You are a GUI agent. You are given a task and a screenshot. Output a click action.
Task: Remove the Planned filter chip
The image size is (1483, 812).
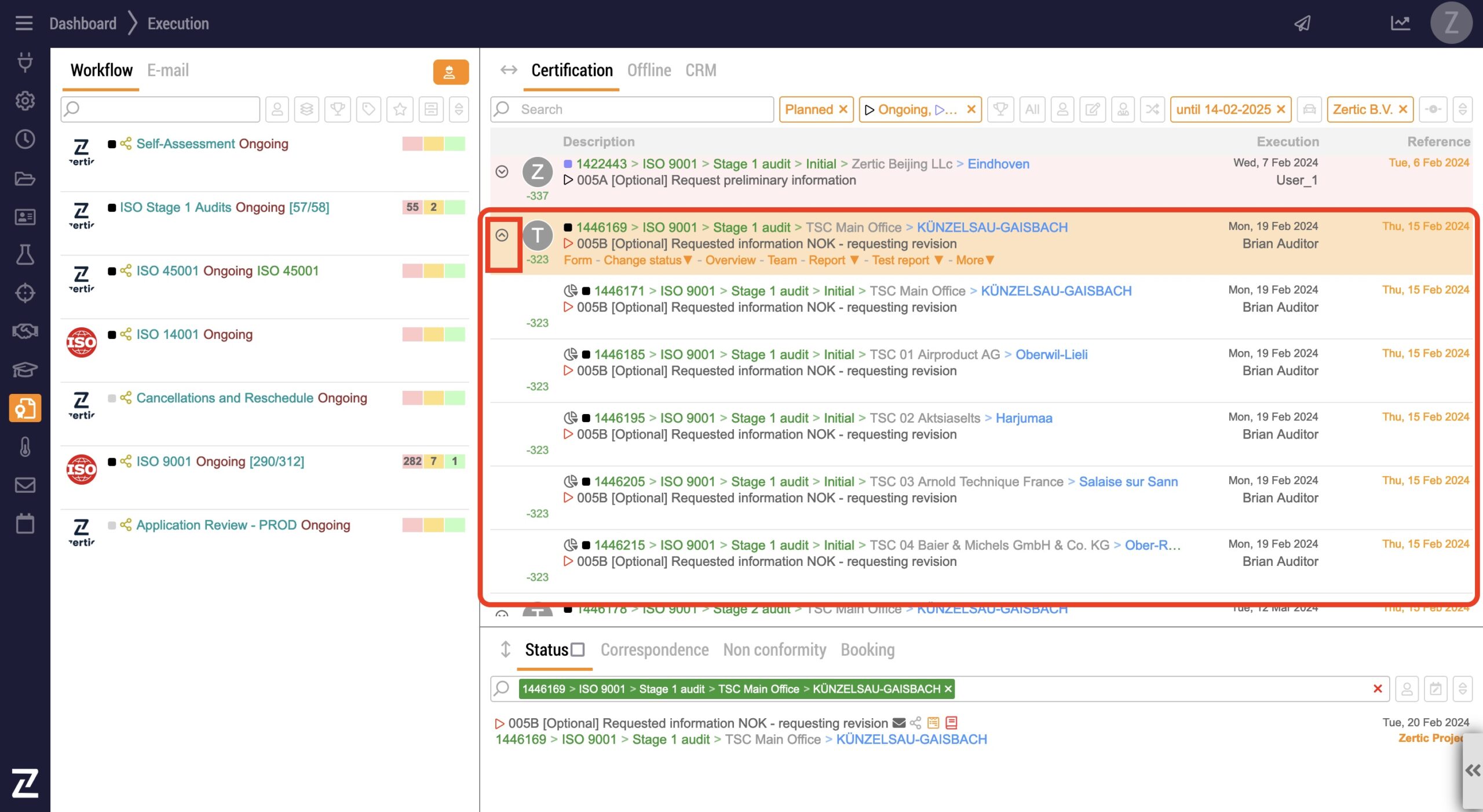coord(843,109)
